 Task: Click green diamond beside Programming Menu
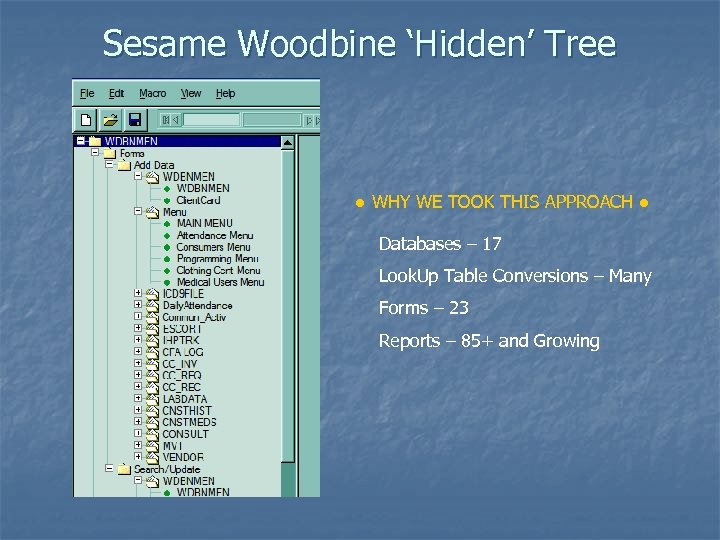pos(167,259)
